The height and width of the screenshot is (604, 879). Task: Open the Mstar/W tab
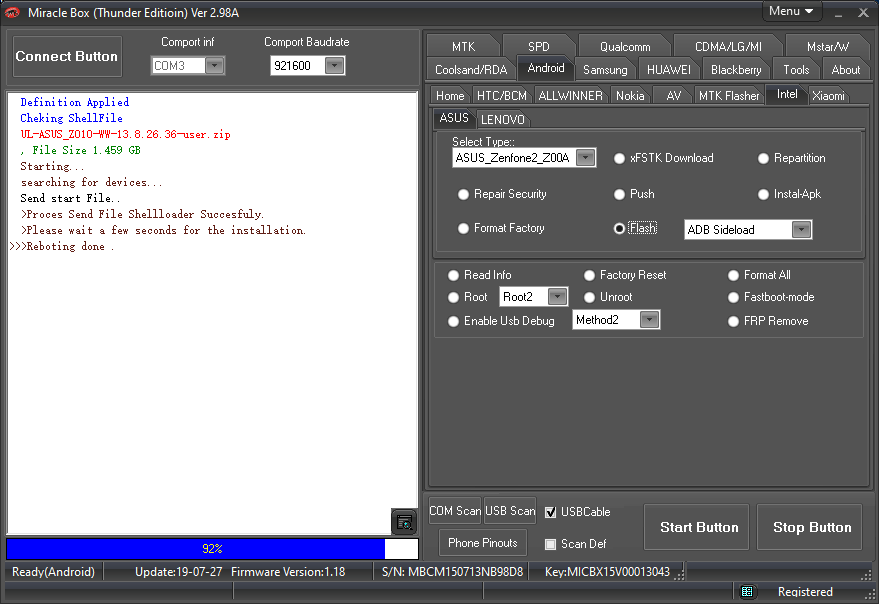(x=827, y=47)
